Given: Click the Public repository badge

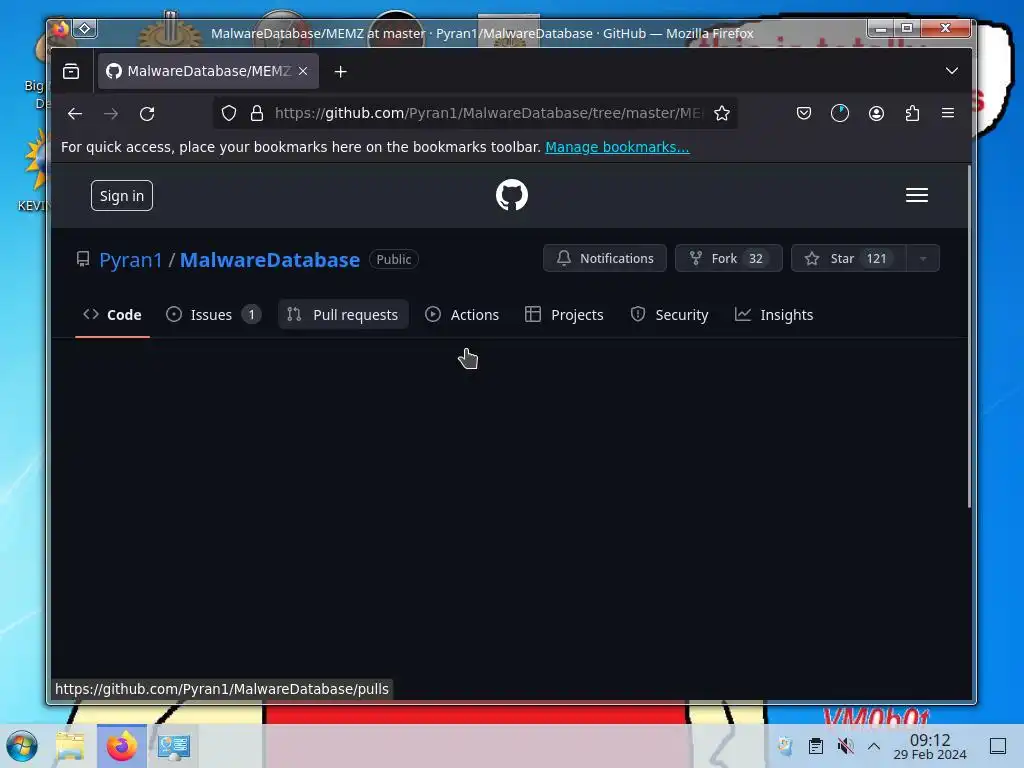Looking at the screenshot, I should coord(394,259).
